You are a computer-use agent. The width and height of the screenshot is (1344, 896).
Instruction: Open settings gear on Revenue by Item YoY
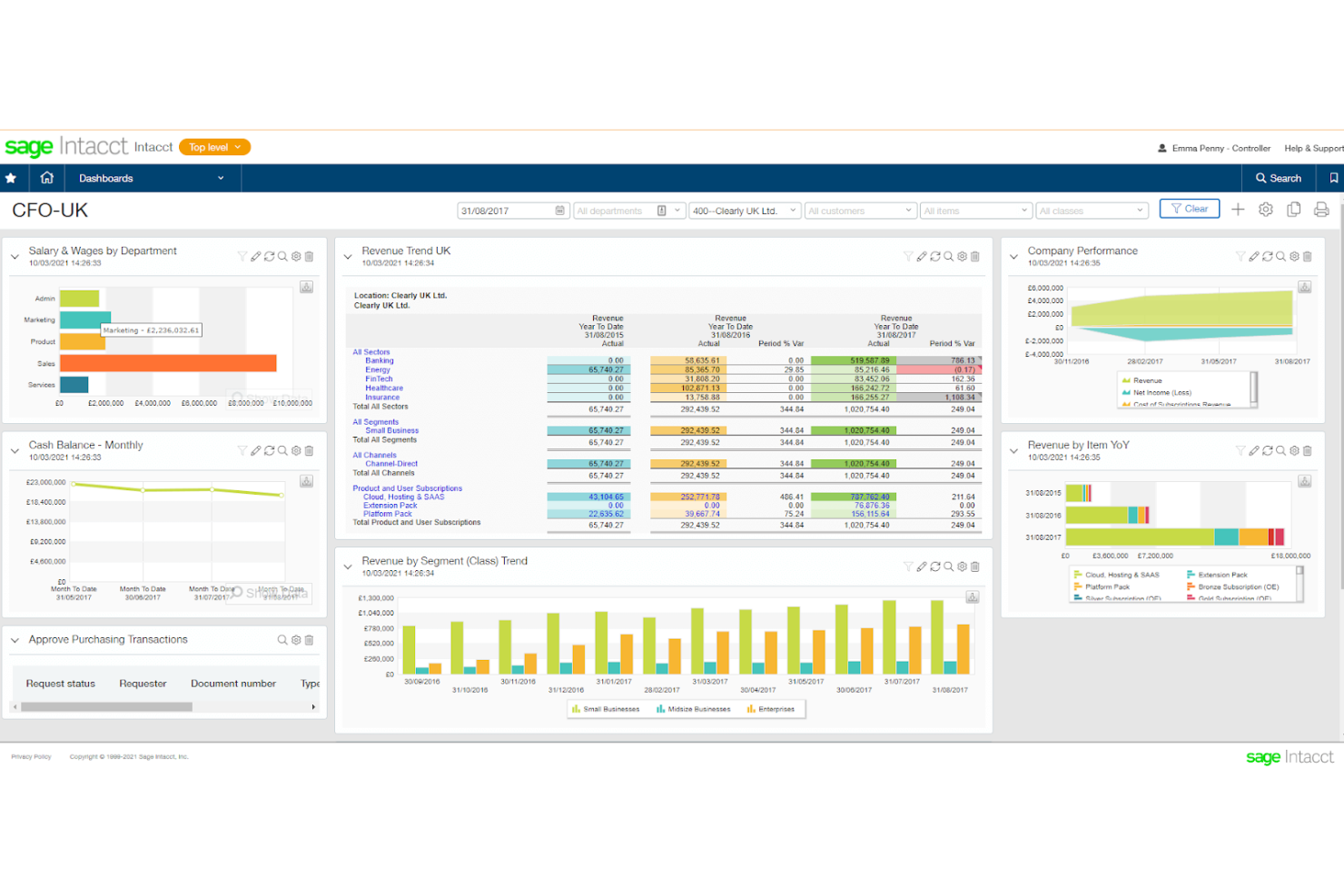tap(1294, 451)
